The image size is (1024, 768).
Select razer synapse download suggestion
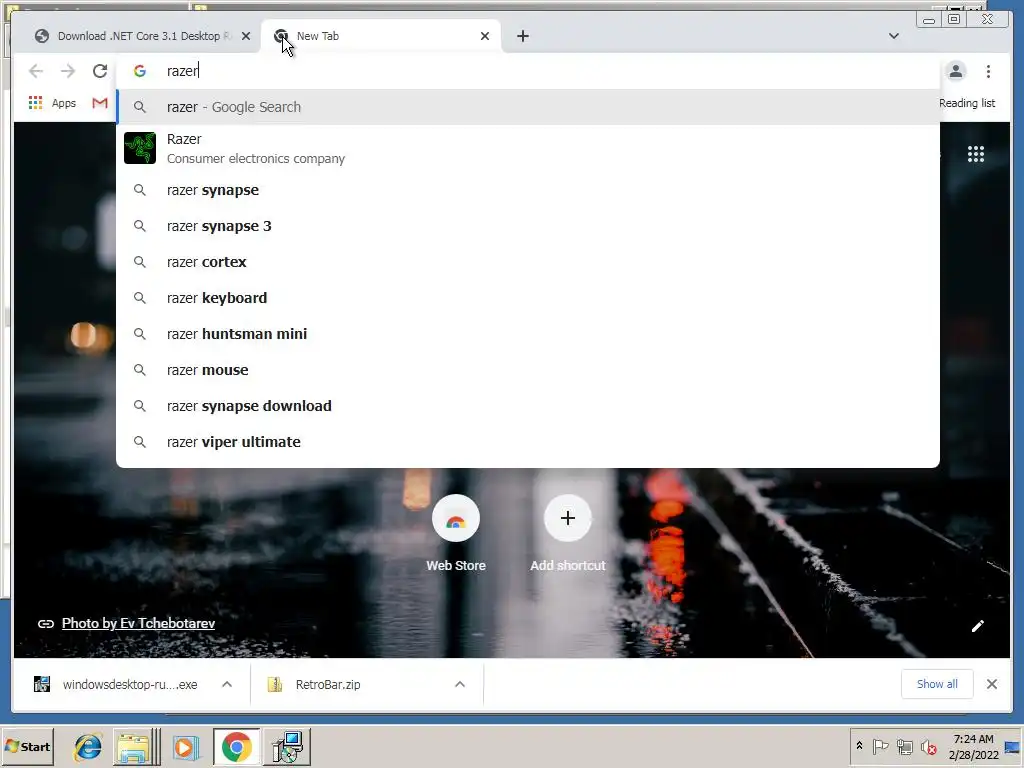tap(528, 406)
